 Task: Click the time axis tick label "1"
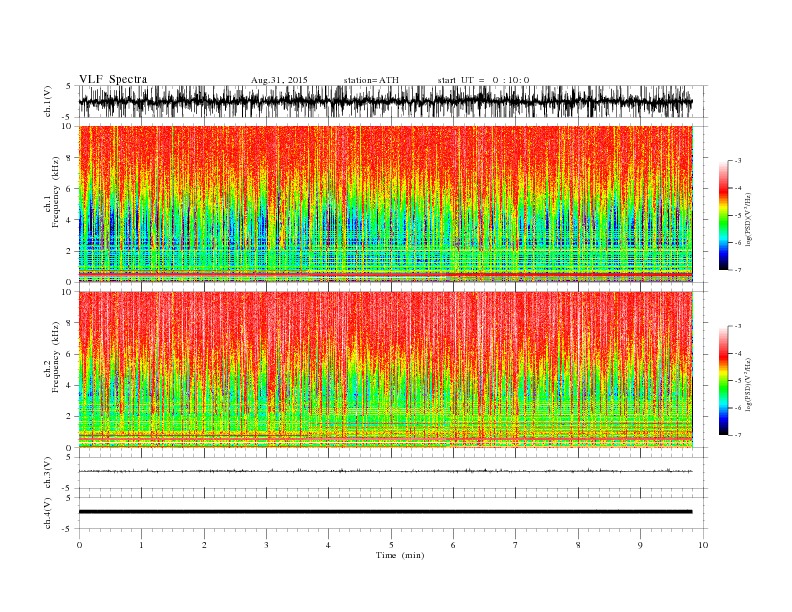point(141,545)
